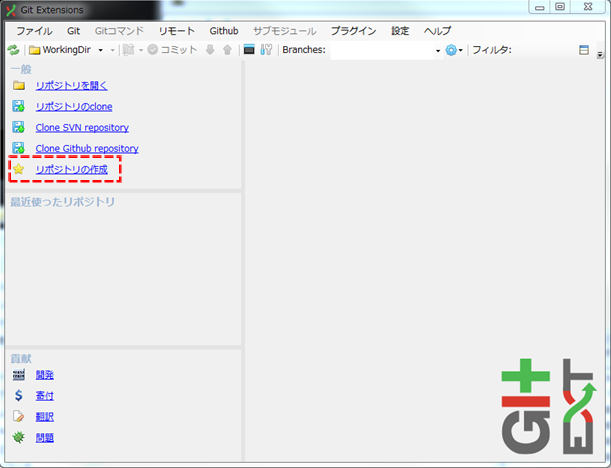
Task: Open the Github menu
Action: coord(224,31)
